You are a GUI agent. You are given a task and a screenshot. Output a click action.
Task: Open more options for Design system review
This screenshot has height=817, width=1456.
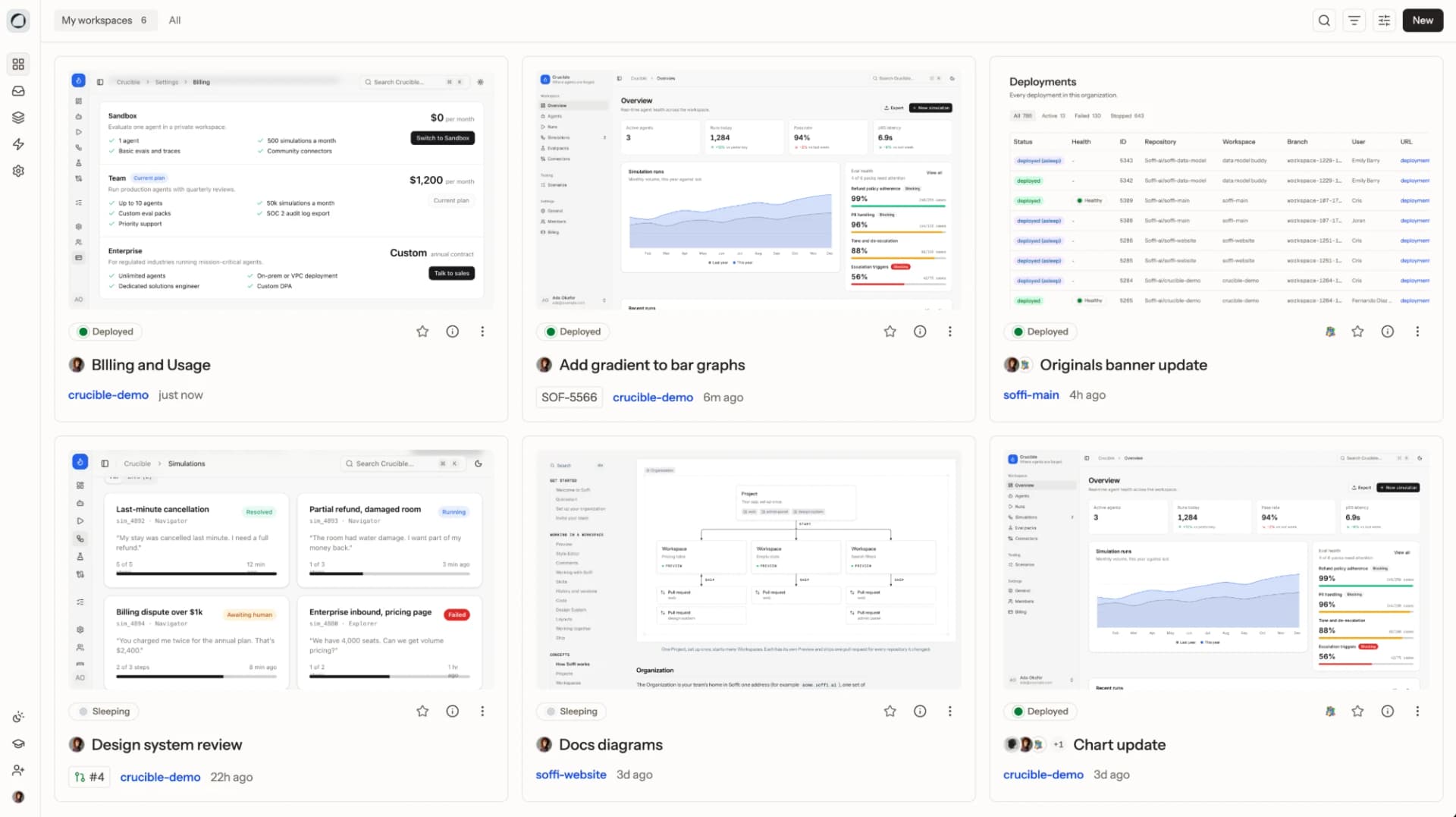[x=482, y=711]
